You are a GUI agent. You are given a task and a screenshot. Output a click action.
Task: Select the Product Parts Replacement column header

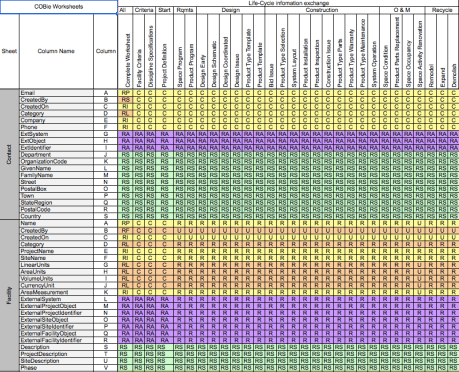397,51
